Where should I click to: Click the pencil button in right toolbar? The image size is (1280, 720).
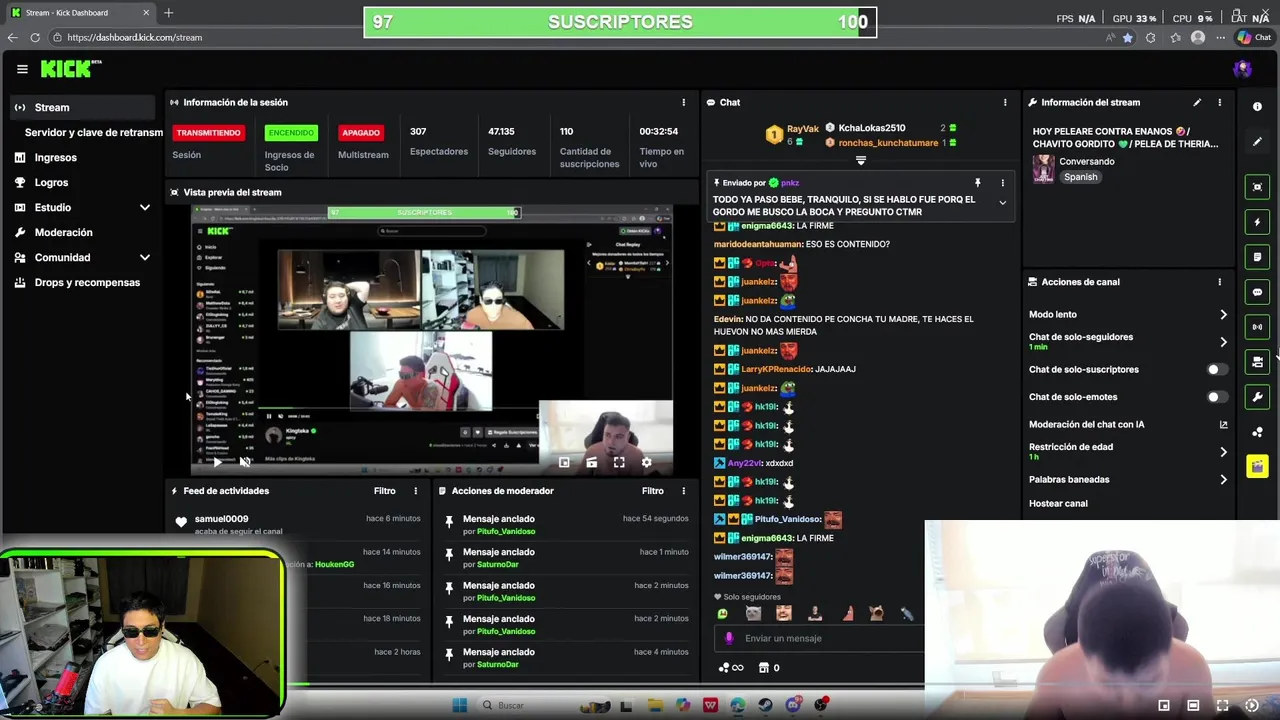click(x=1257, y=142)
